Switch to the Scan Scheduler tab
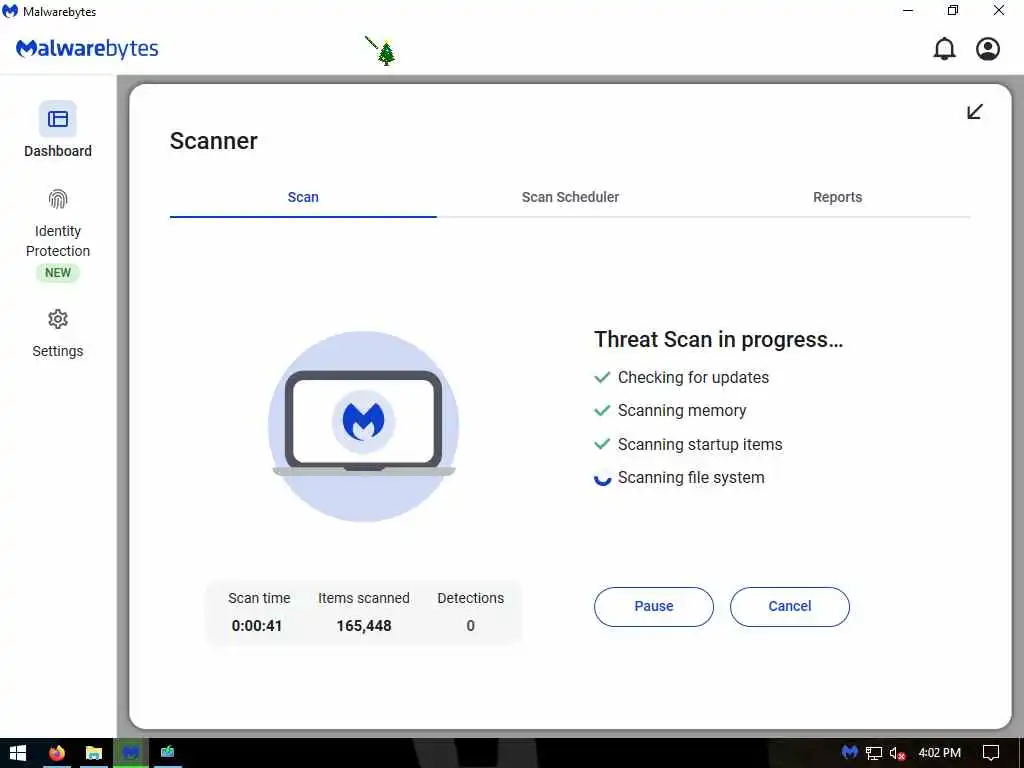Screen dimensions: 1024x768 pos(570,197)
